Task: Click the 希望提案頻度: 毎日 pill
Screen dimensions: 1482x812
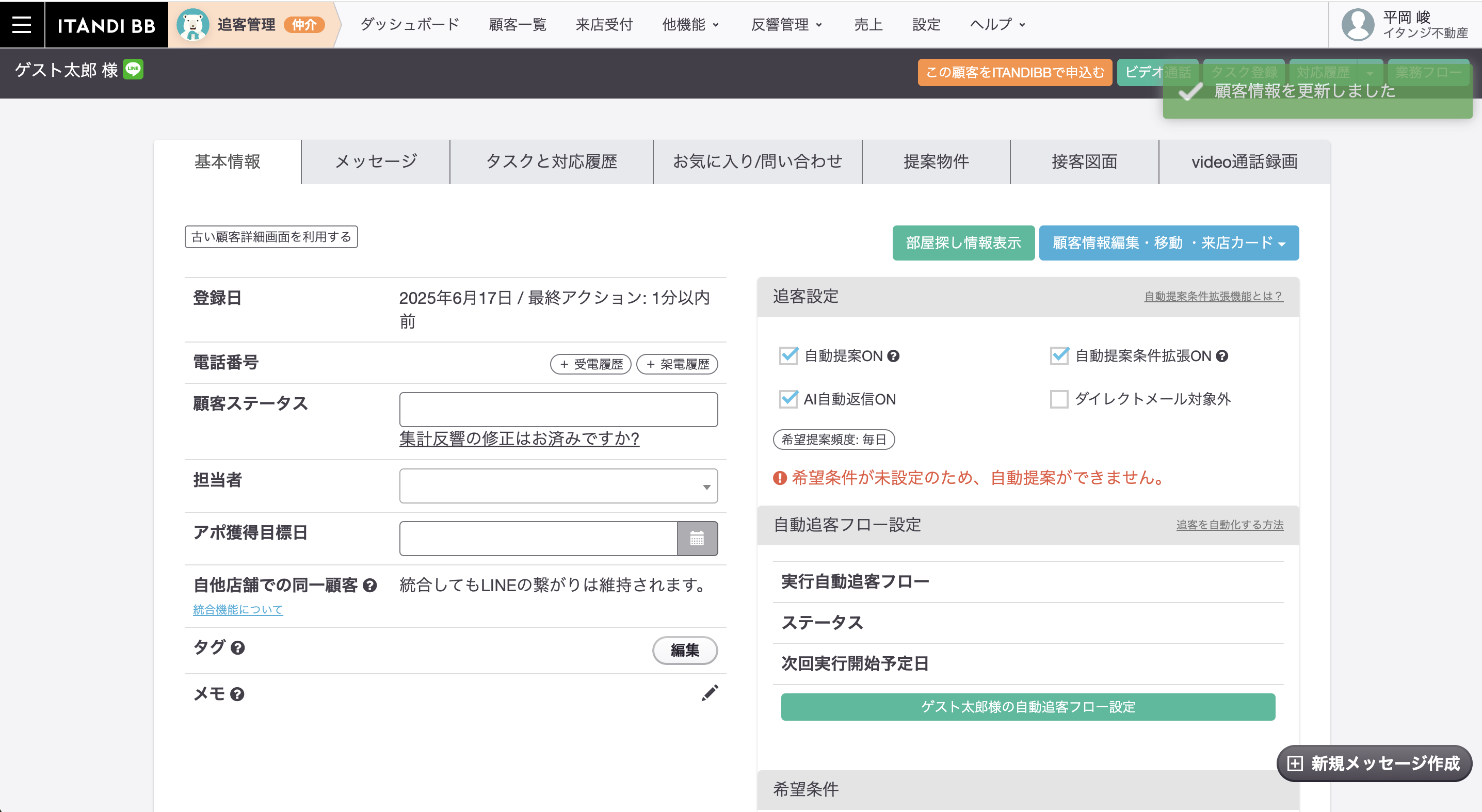Action: (834, 440)
